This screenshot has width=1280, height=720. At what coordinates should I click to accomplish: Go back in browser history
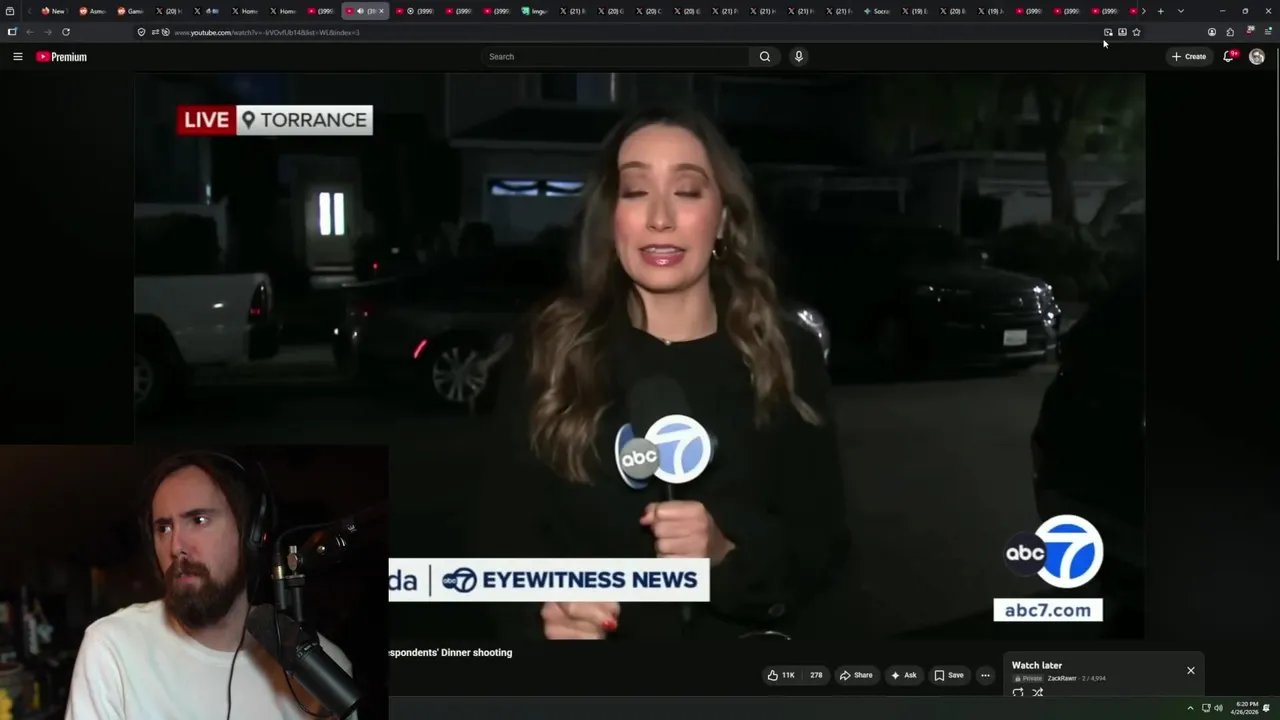pyautogui.click(x=29, y=32)
